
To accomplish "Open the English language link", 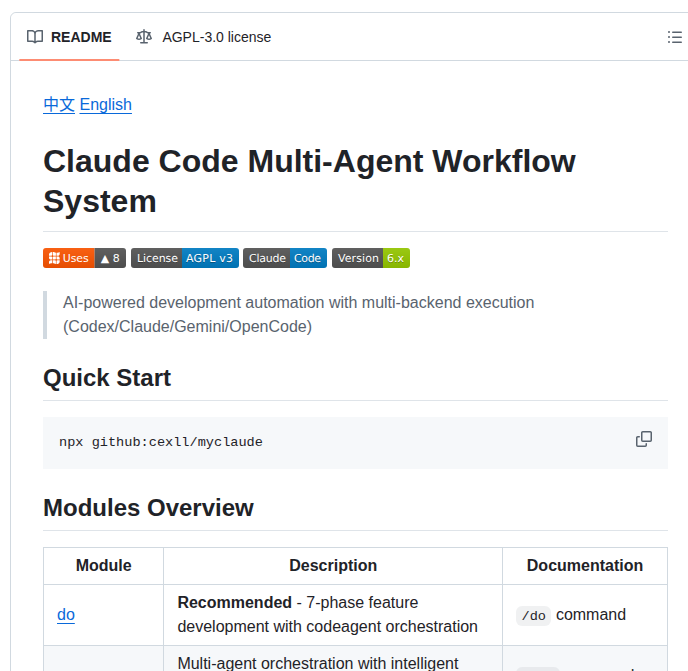I will tap(106, 105).
